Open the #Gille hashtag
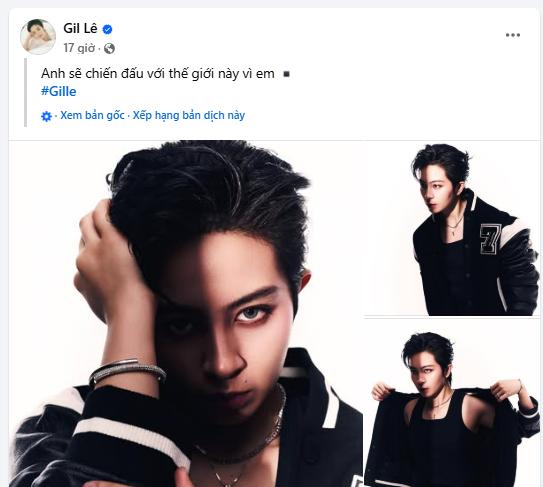 pyautogui.click(x=59, y=91)
